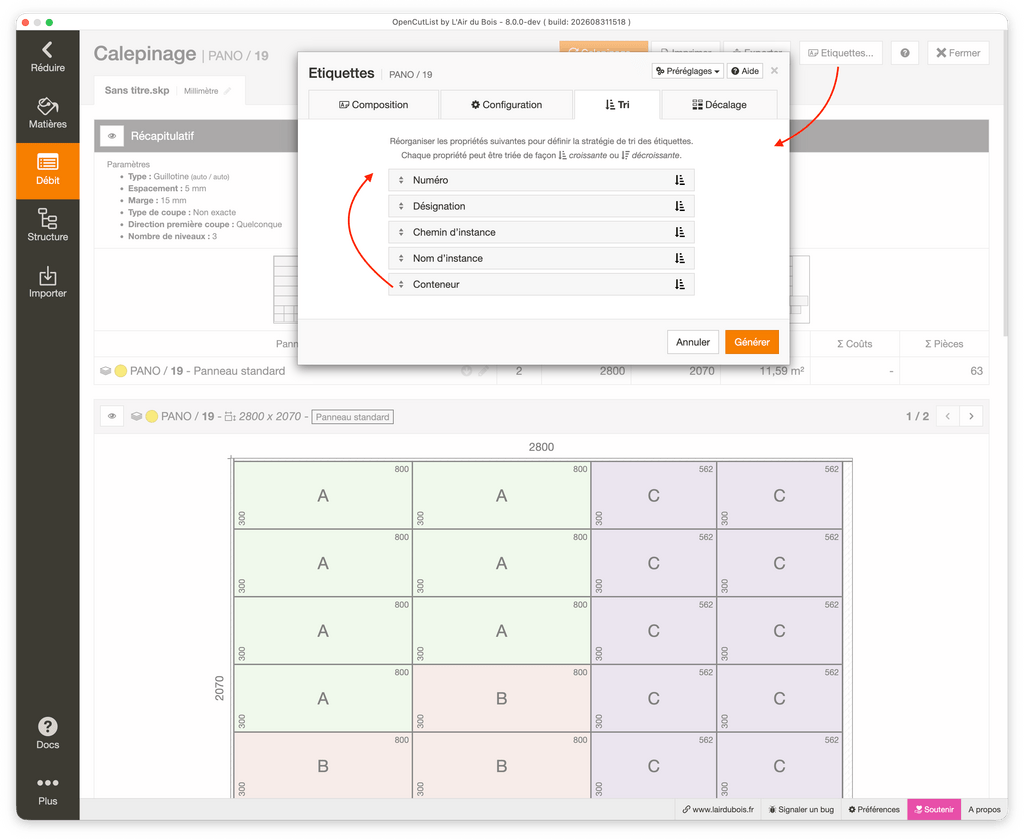
Task: Toggle the eye icon of the PANO / 19 sheet
Action: [x=112, y=417]
